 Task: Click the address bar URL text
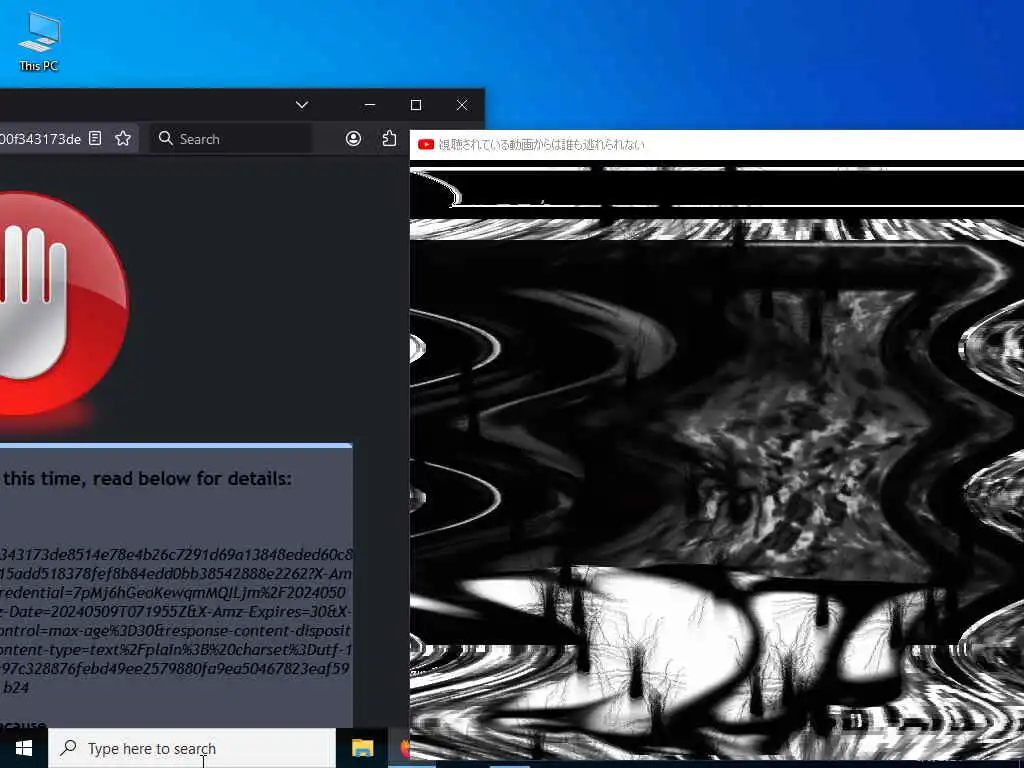tap(40, 139)
